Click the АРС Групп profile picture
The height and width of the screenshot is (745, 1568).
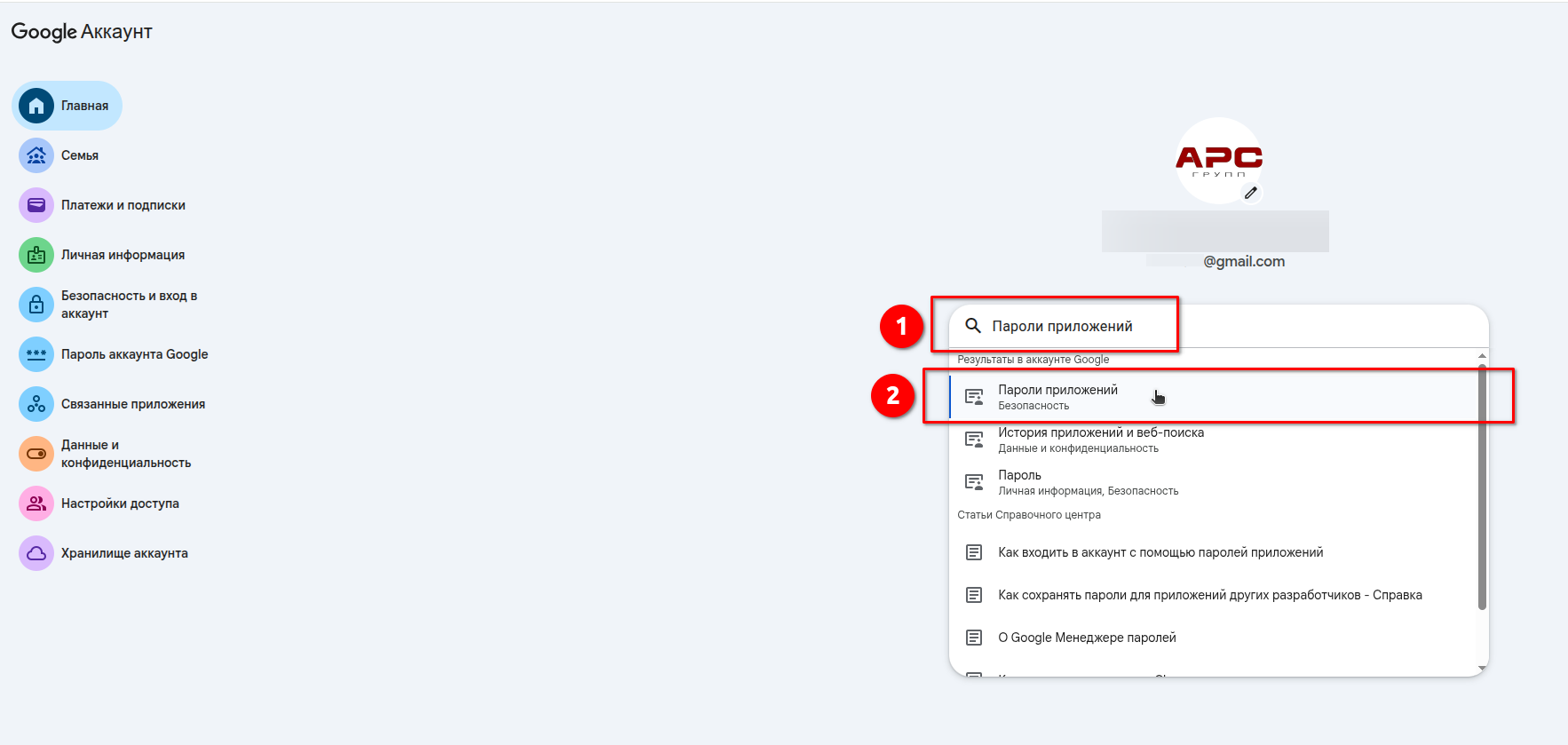(x=1219, y=161)
